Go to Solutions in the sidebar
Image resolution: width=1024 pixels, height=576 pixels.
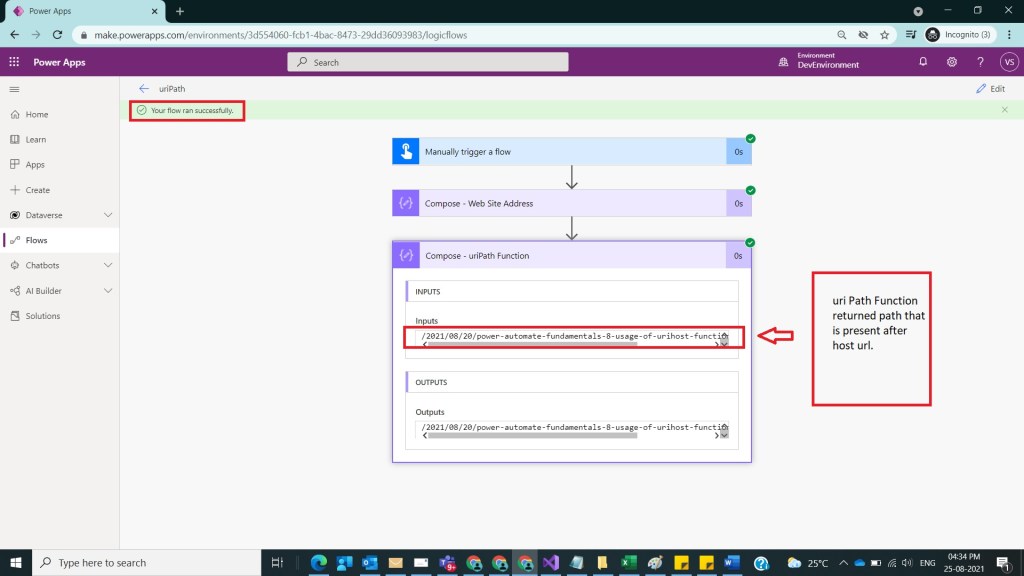tap(42, 316)
